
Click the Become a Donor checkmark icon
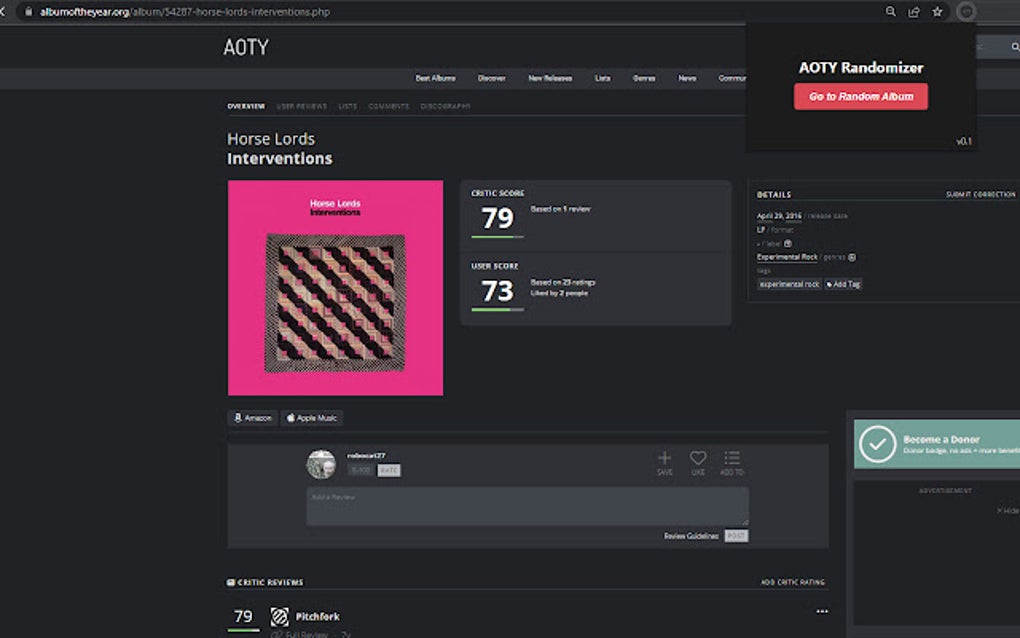pos(878,444)
